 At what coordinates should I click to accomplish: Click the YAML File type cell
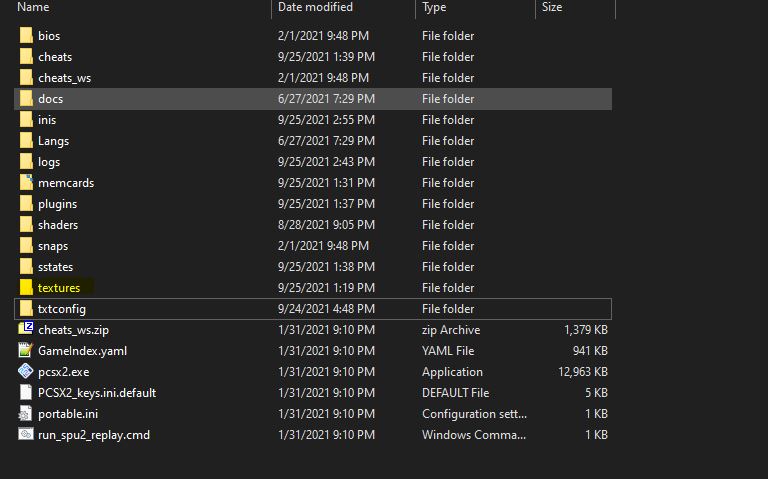448,351
